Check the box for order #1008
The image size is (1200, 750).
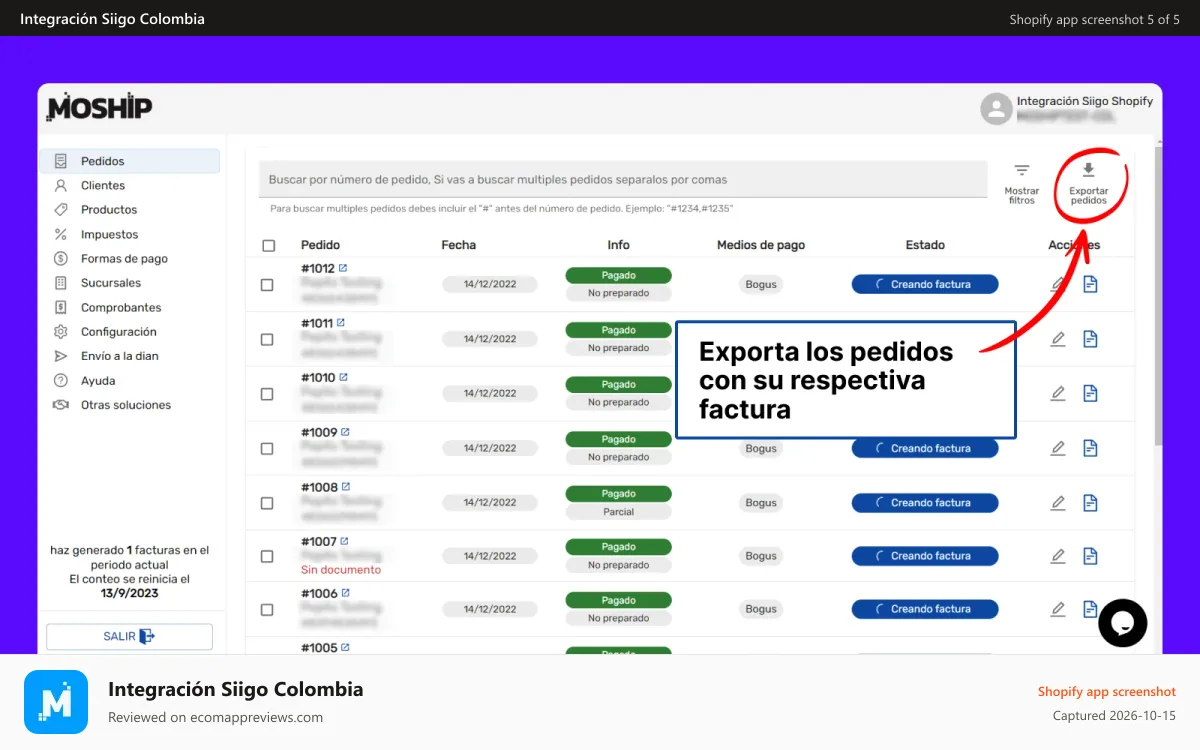(267, 503)
